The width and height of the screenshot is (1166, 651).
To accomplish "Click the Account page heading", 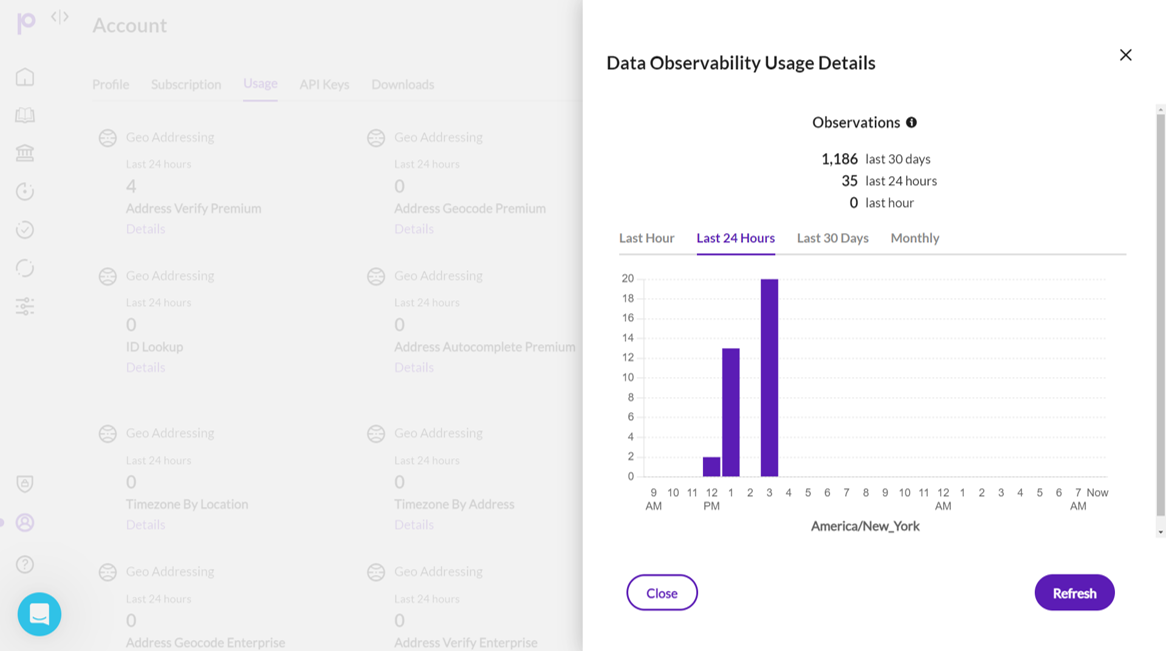I will tap(129, 25).
